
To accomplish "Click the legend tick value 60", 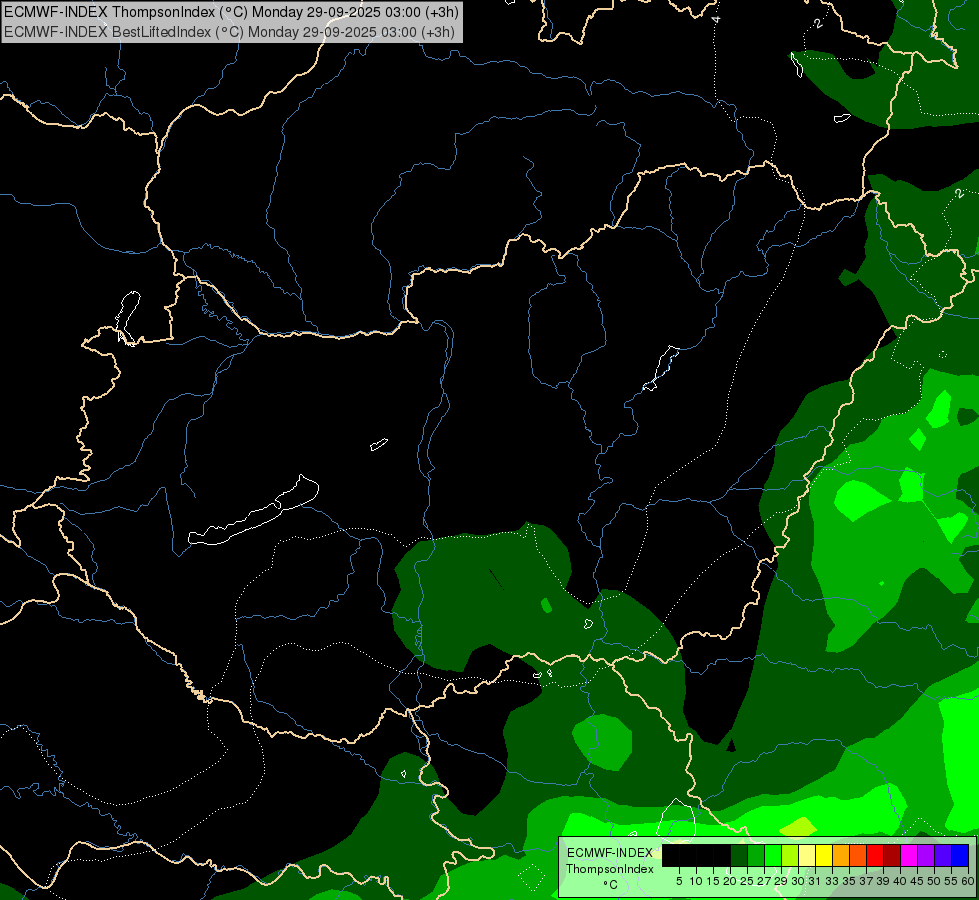I will pyautogui.click(x=968, y=881).
